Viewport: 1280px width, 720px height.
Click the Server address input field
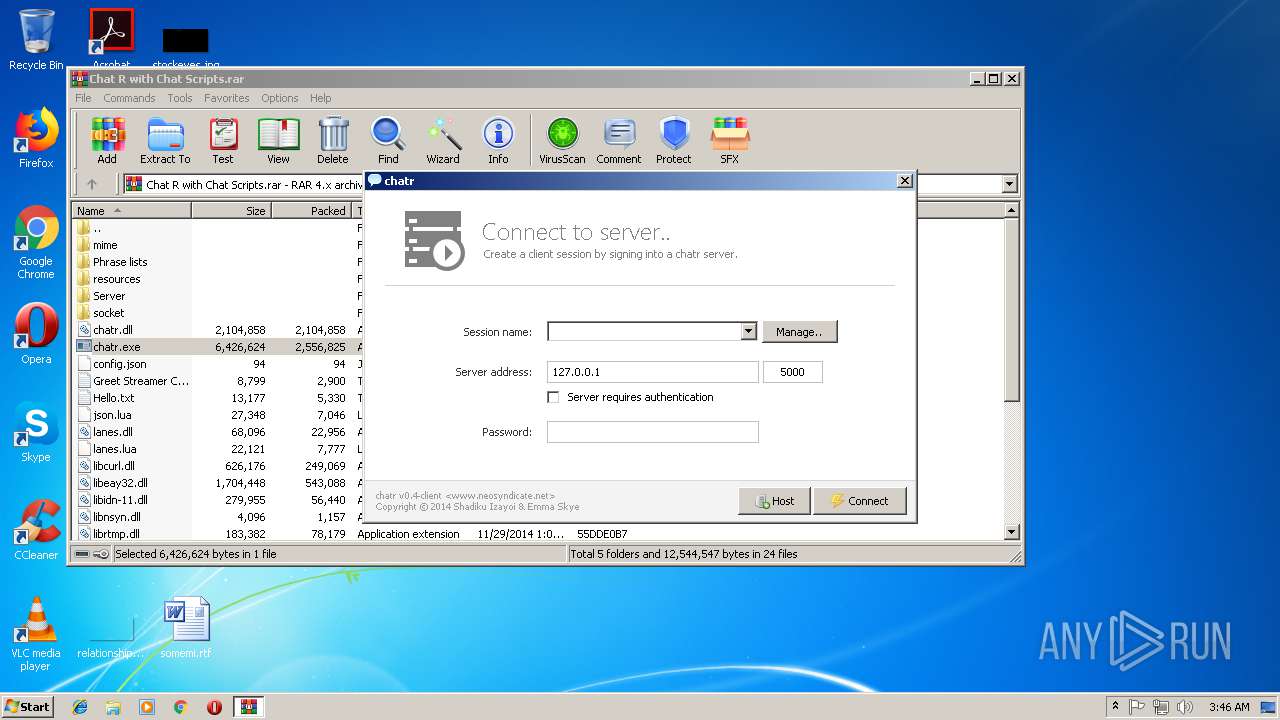point(653,372)
